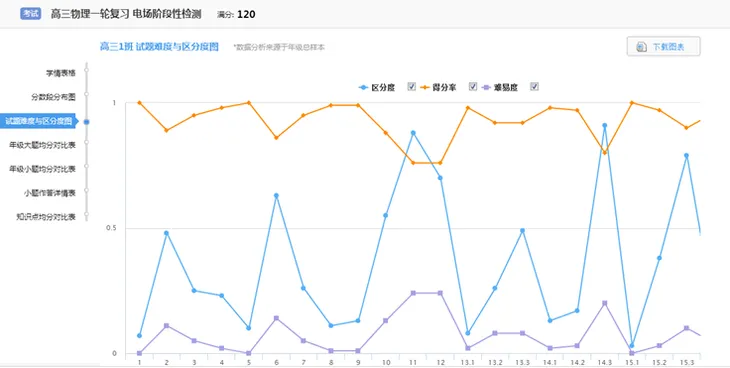Image resolution: width=730 pixels, height=368 pixels.
Task: Click the 得分率 legend label
Action: [x=445, y=87]
